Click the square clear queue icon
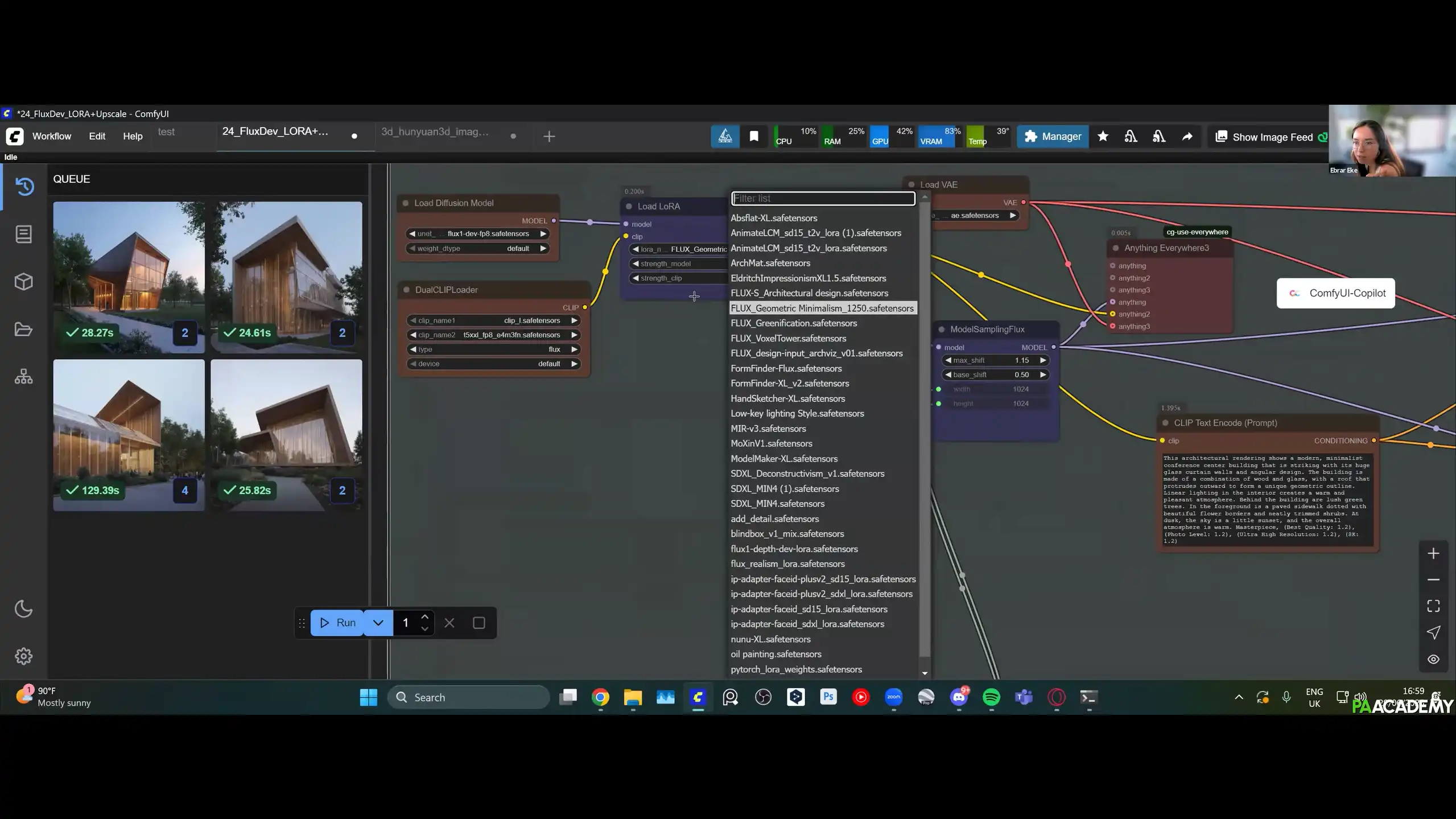Screen dimensions: 1456x819 click(479, 623)
